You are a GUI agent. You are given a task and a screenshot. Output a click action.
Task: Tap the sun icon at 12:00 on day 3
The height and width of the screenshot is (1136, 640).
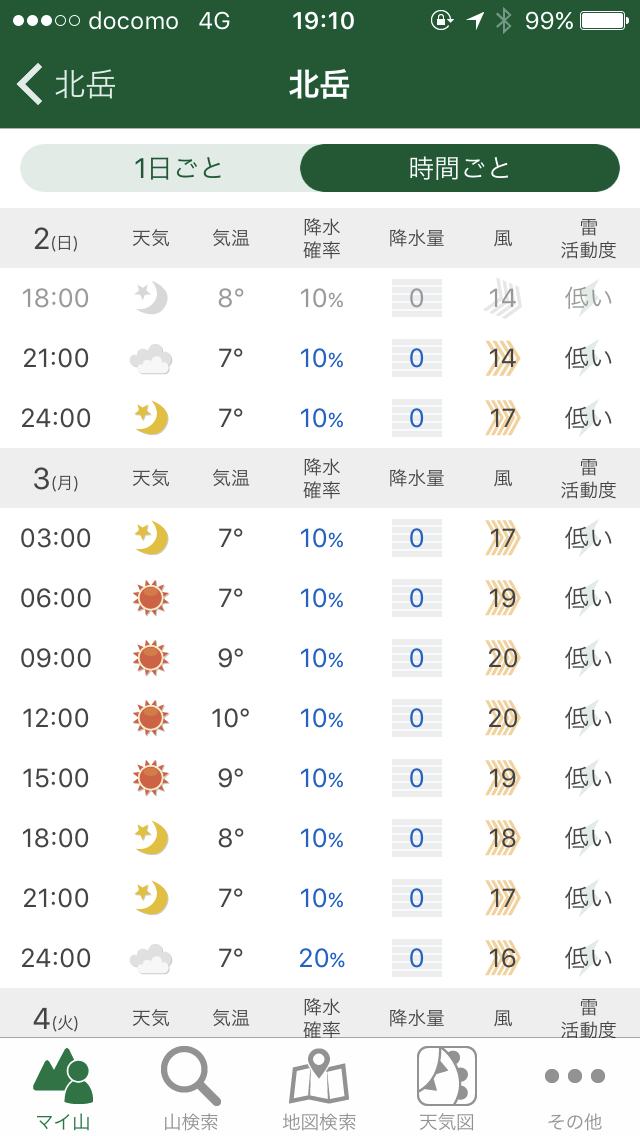click(x=151, y=718)
